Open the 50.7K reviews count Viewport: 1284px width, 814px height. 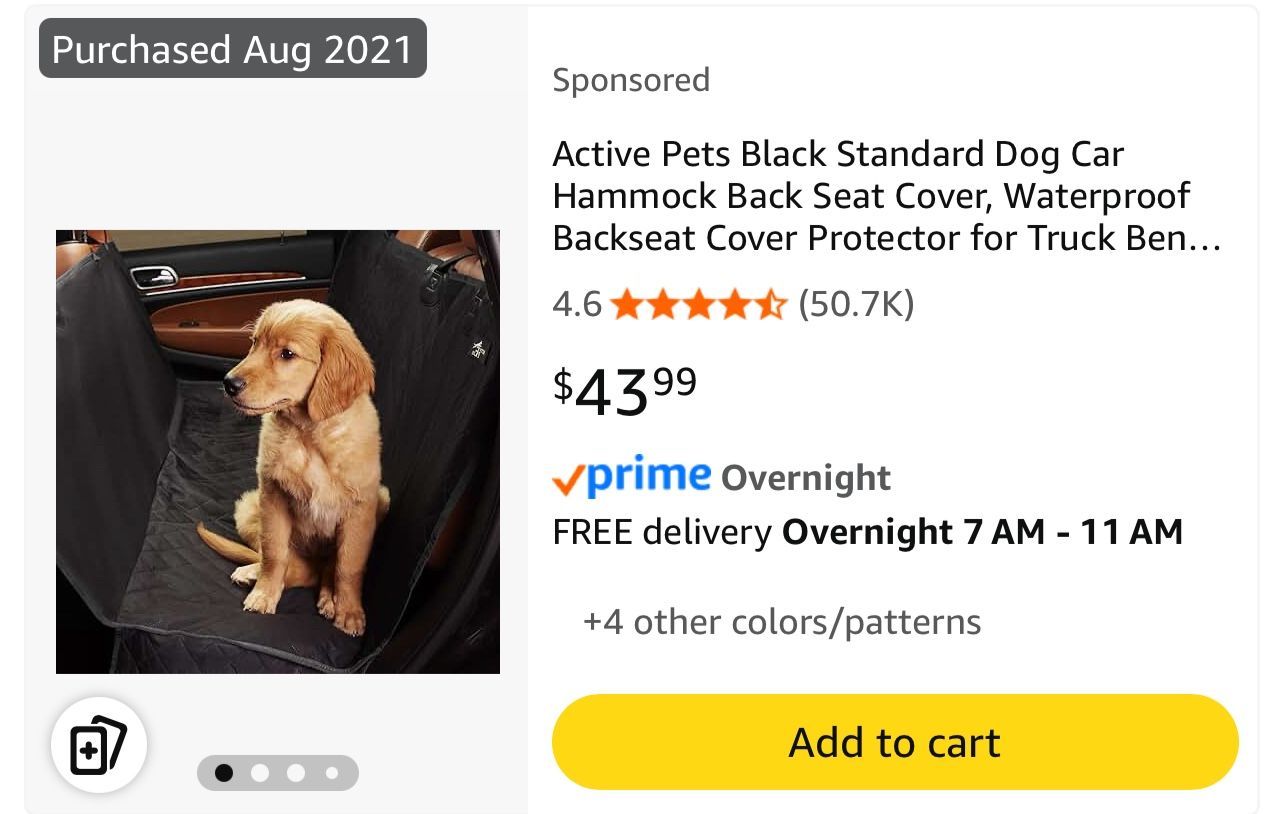[x=856, y=303]
